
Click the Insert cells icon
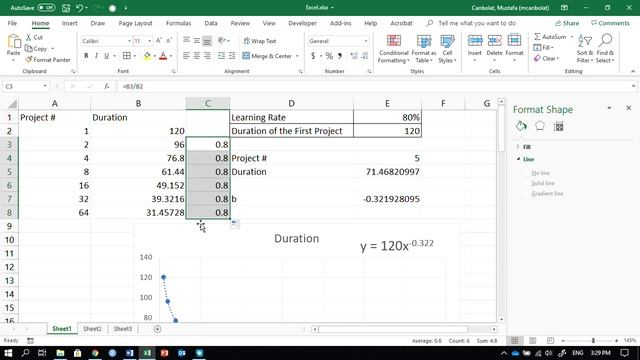tap(475, 40)
